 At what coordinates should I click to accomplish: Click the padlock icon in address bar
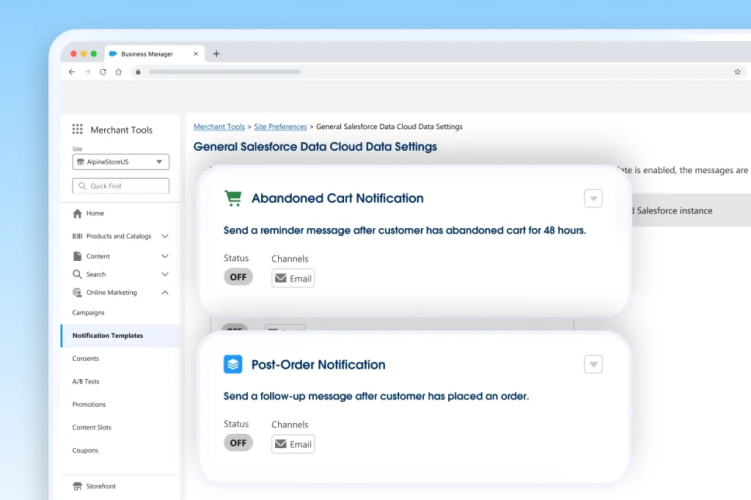(x=138, y=72)
